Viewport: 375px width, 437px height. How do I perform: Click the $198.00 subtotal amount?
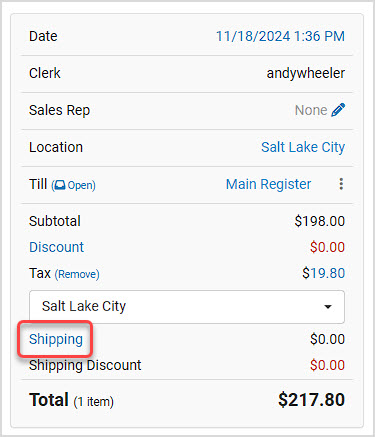[x=320, y=221]
